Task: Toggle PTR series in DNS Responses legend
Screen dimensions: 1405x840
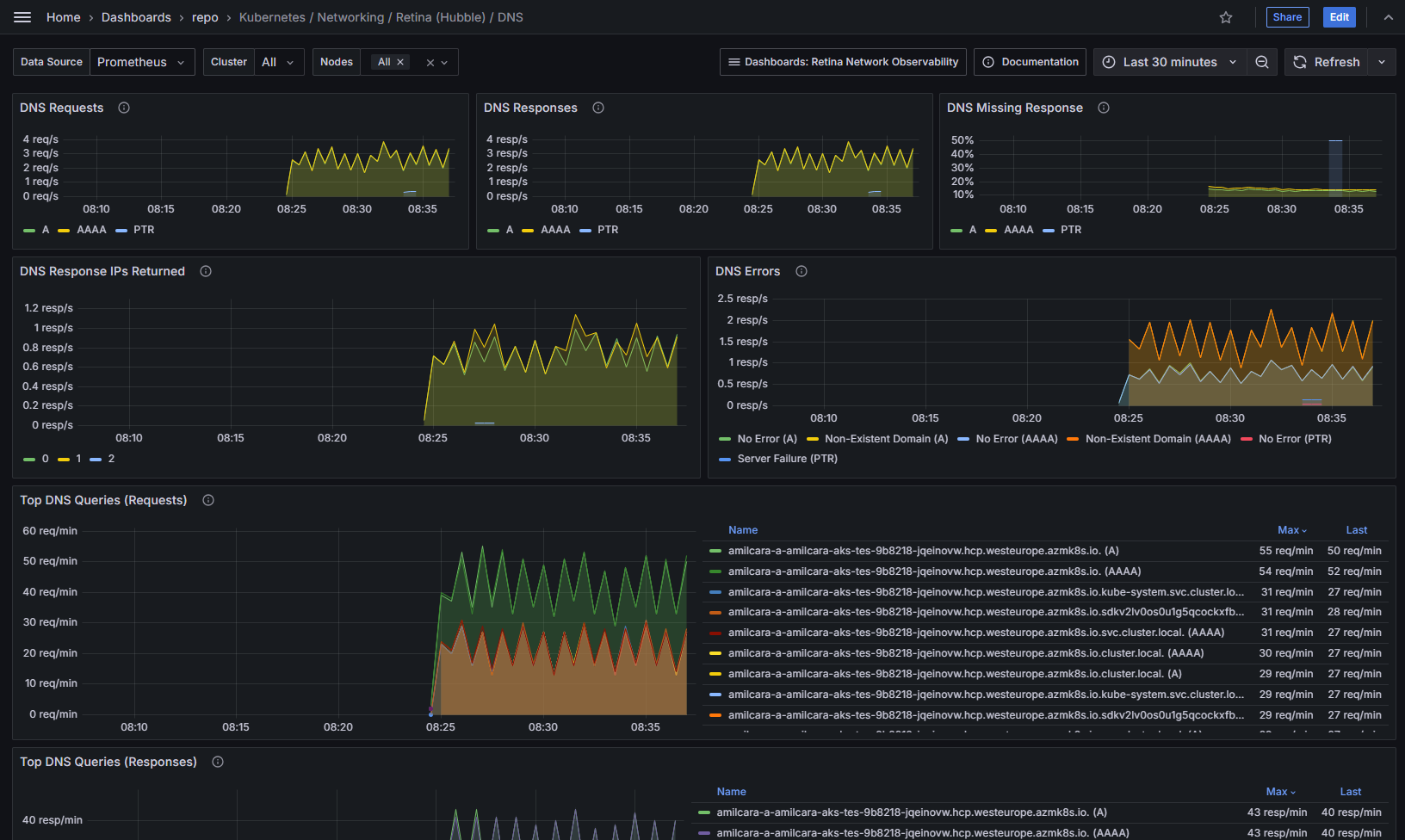Action: (x=608, y=230)
